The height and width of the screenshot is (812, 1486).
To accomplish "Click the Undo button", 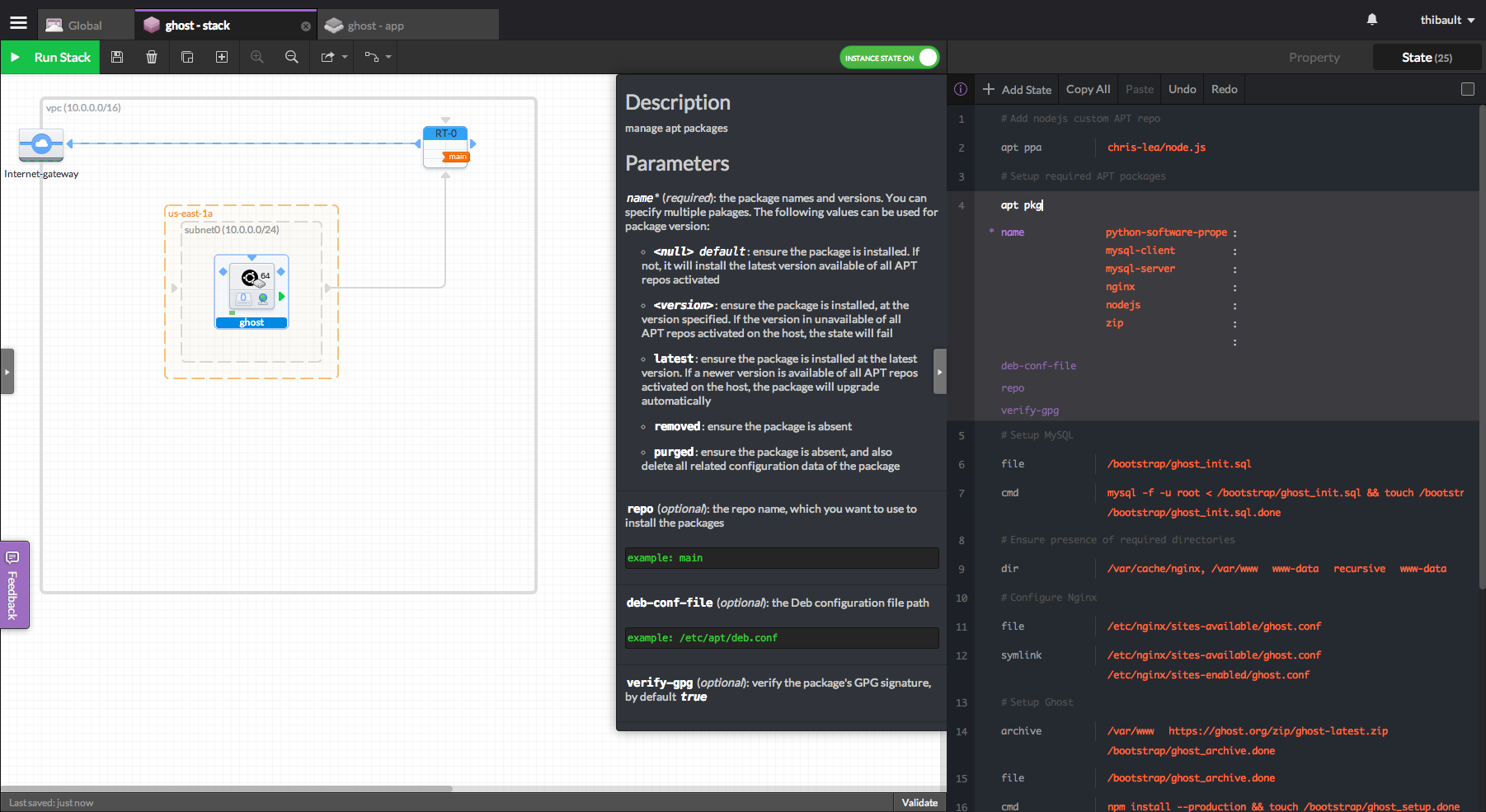I will pos(1183,89).
